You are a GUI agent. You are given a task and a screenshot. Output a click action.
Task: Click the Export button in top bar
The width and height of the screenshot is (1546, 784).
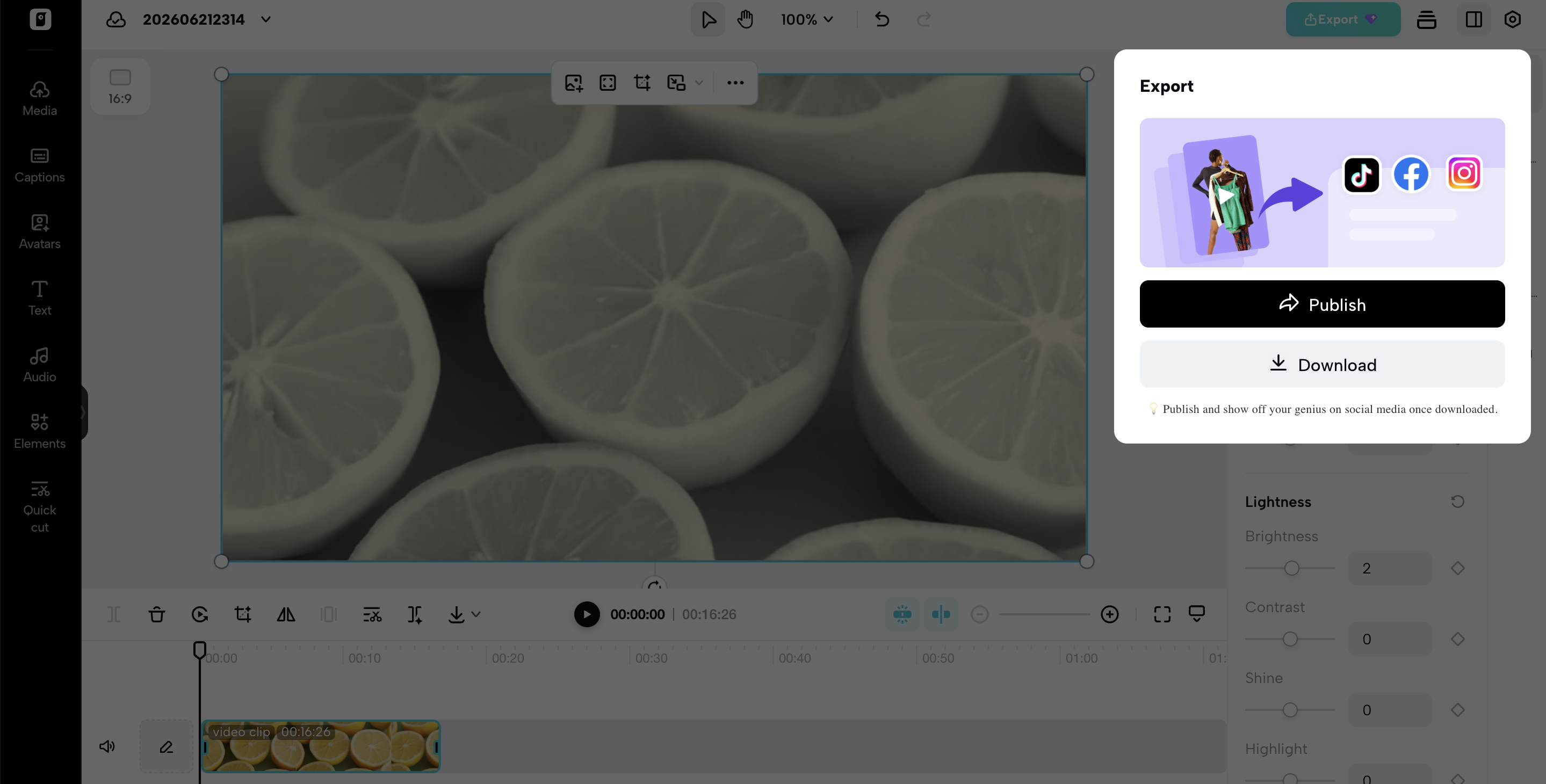(x=1342, y=19)
